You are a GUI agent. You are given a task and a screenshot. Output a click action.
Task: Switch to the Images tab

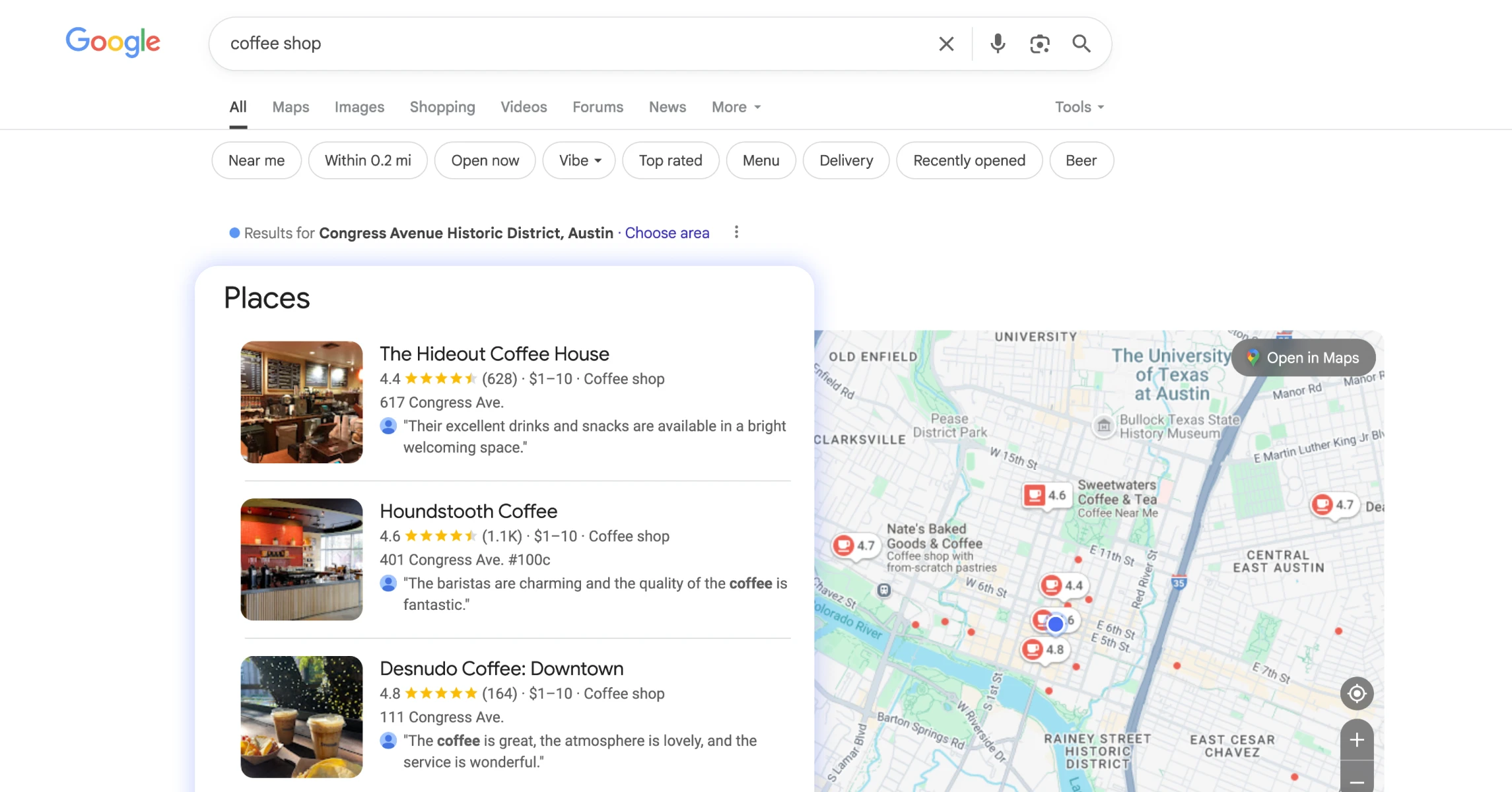359,107
